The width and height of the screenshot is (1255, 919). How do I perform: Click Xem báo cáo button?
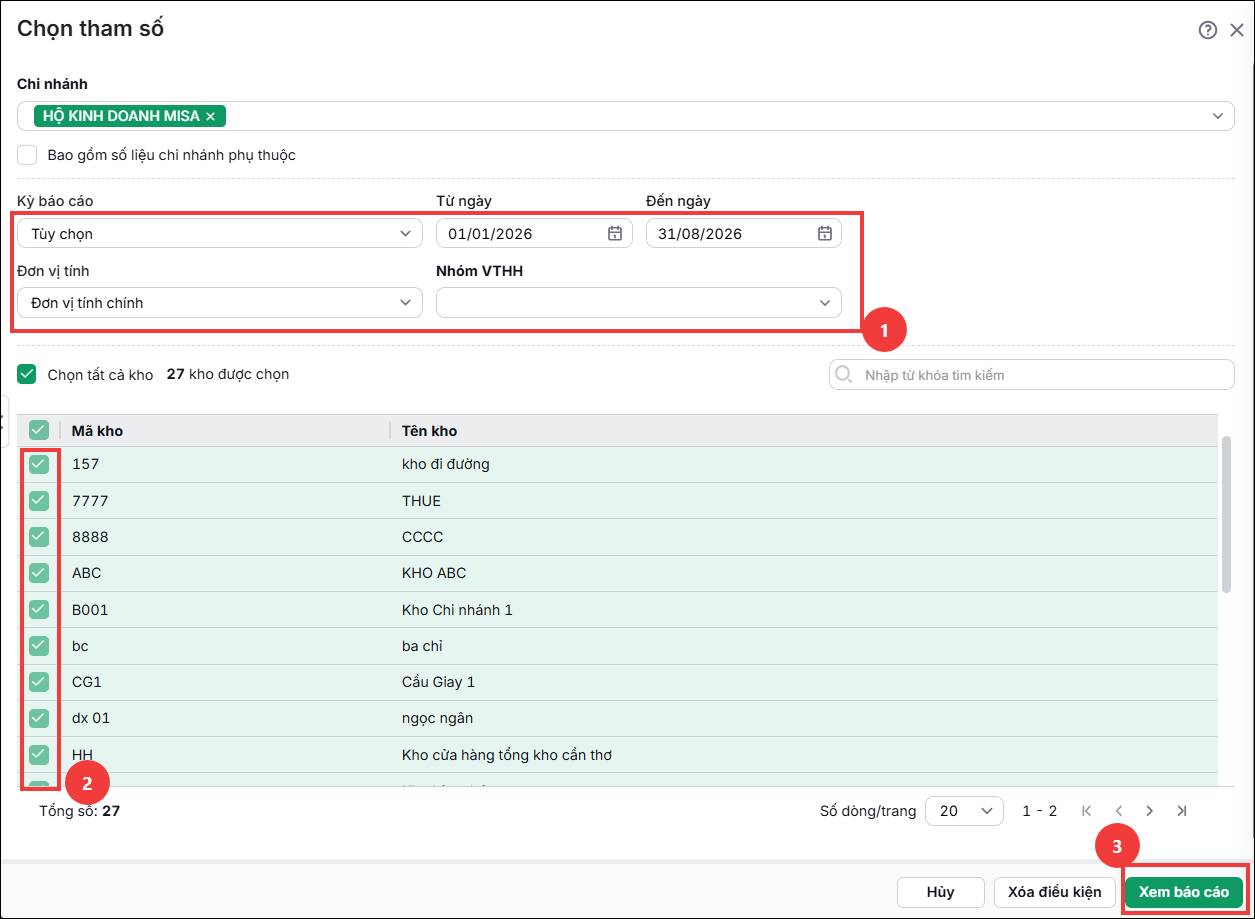click(x=1184, y=892)
